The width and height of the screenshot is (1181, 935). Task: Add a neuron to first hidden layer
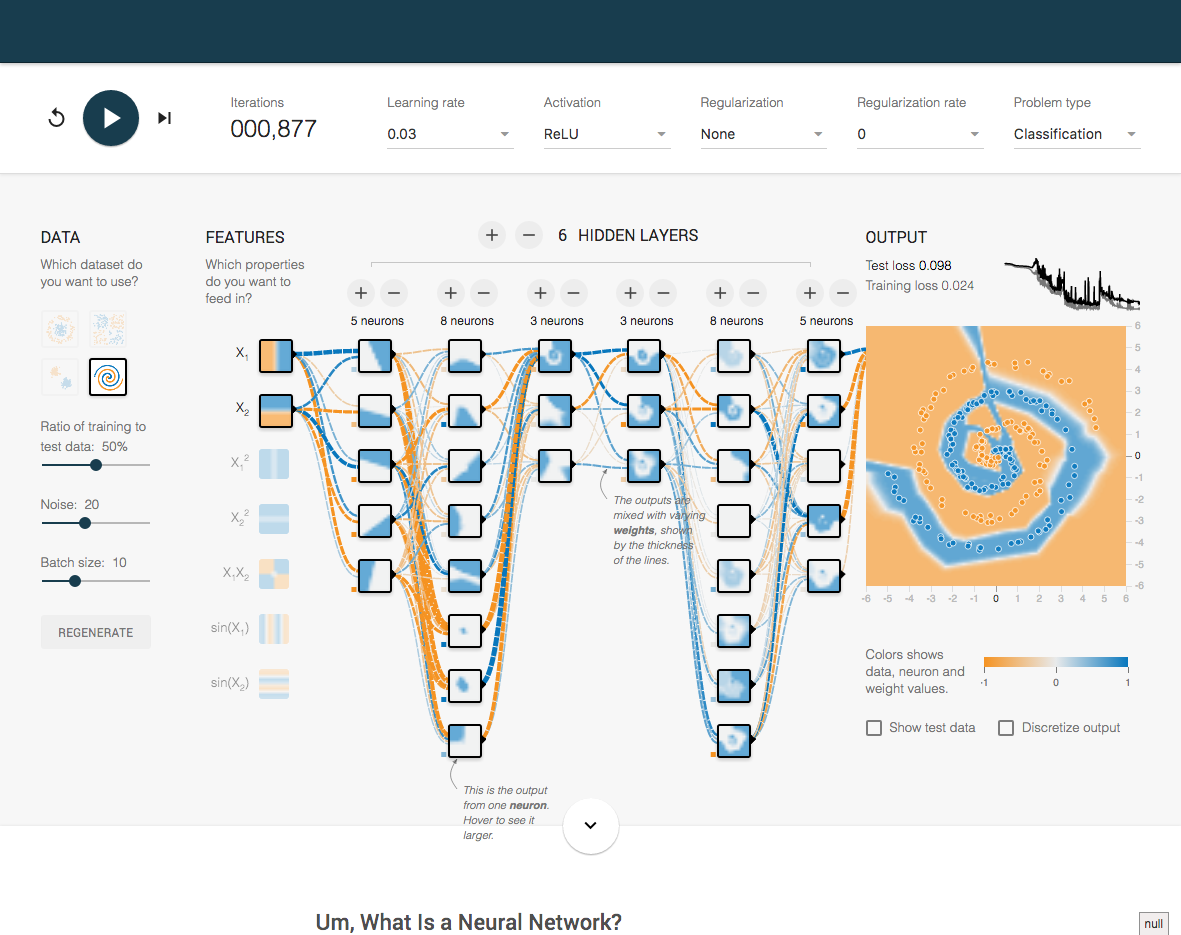point(361,292)
